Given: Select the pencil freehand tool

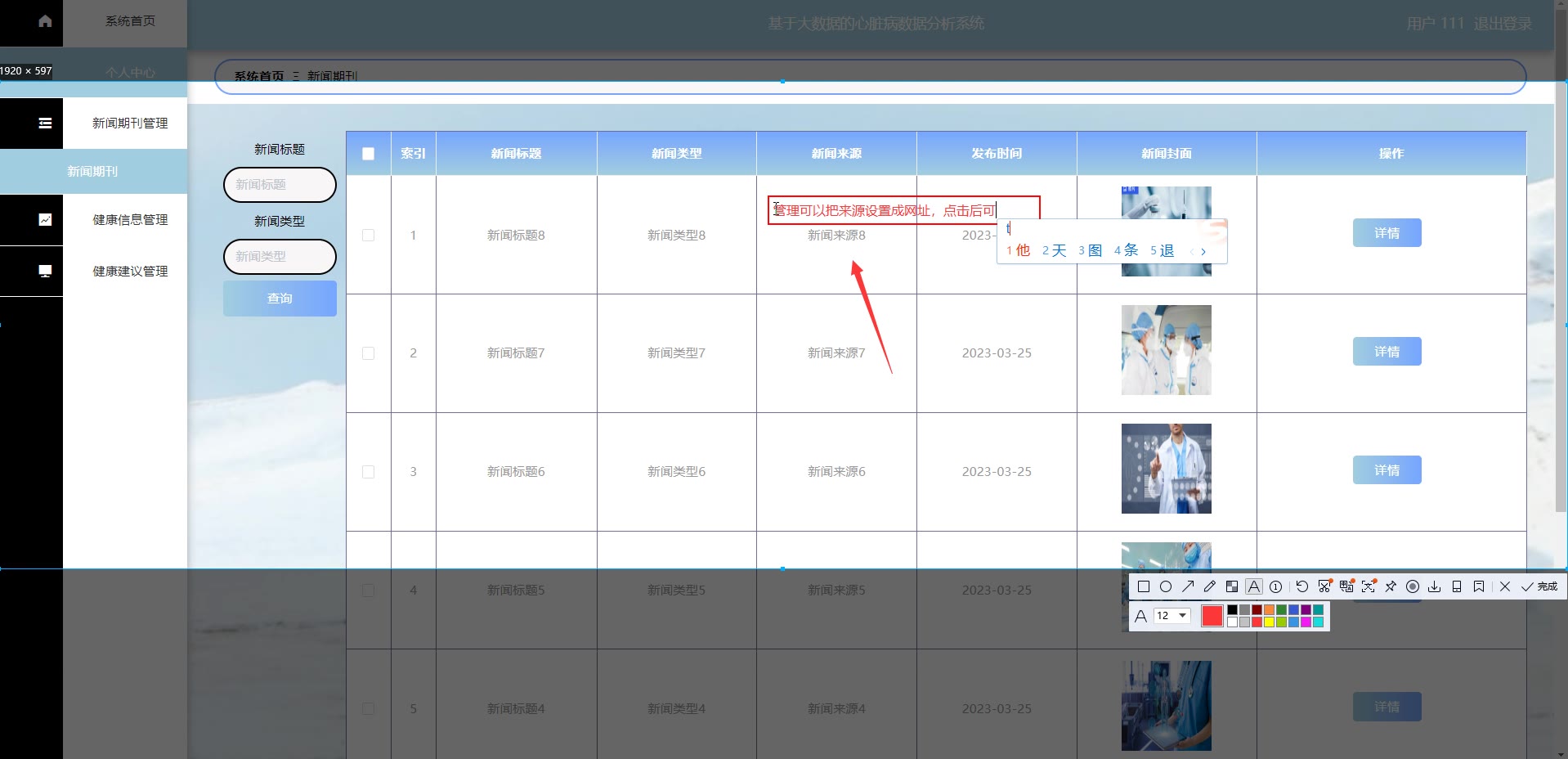Looking at the screenshot, I should click(1210, 586).
